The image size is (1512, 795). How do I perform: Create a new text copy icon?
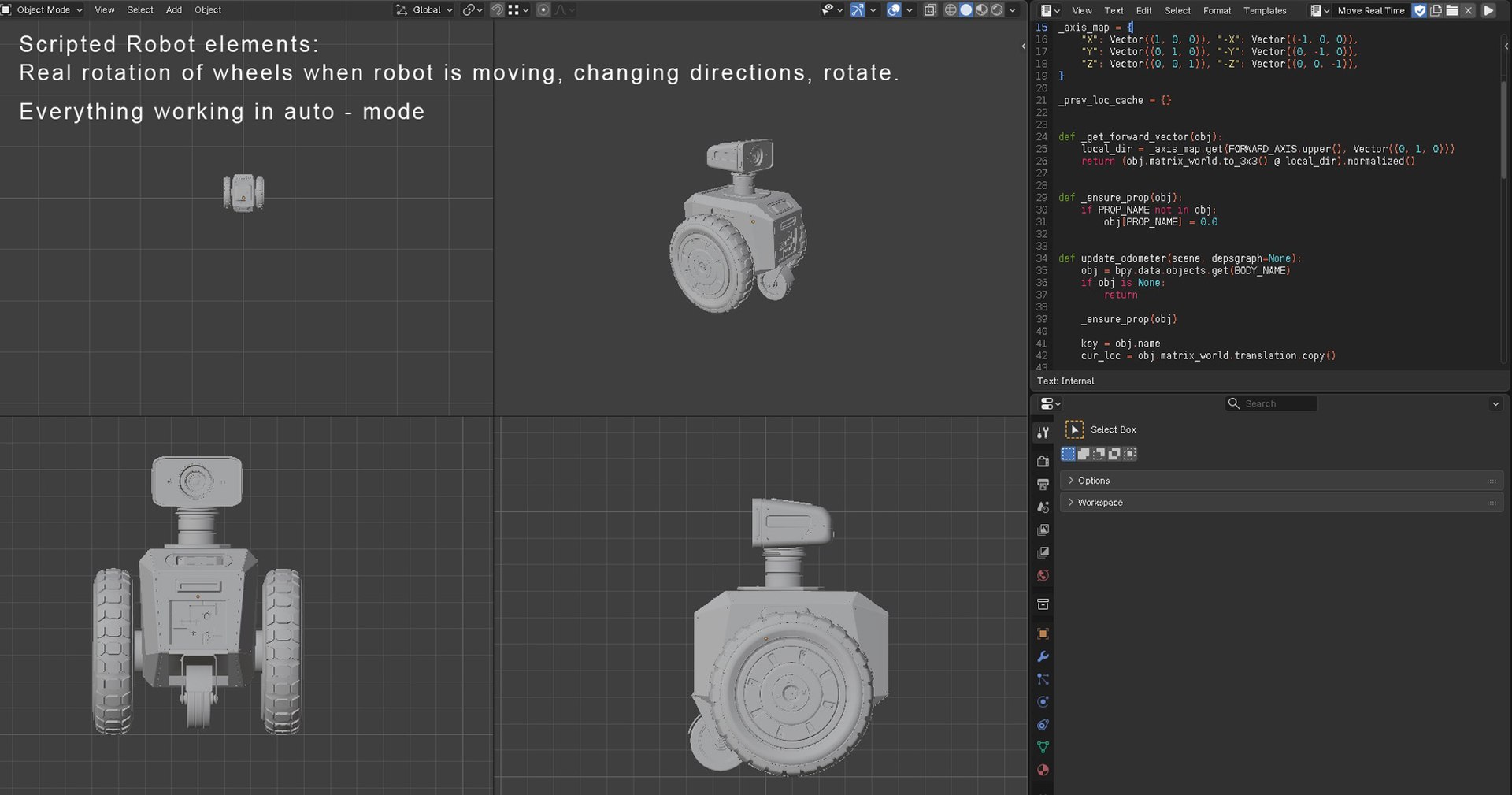point(1436,10)
